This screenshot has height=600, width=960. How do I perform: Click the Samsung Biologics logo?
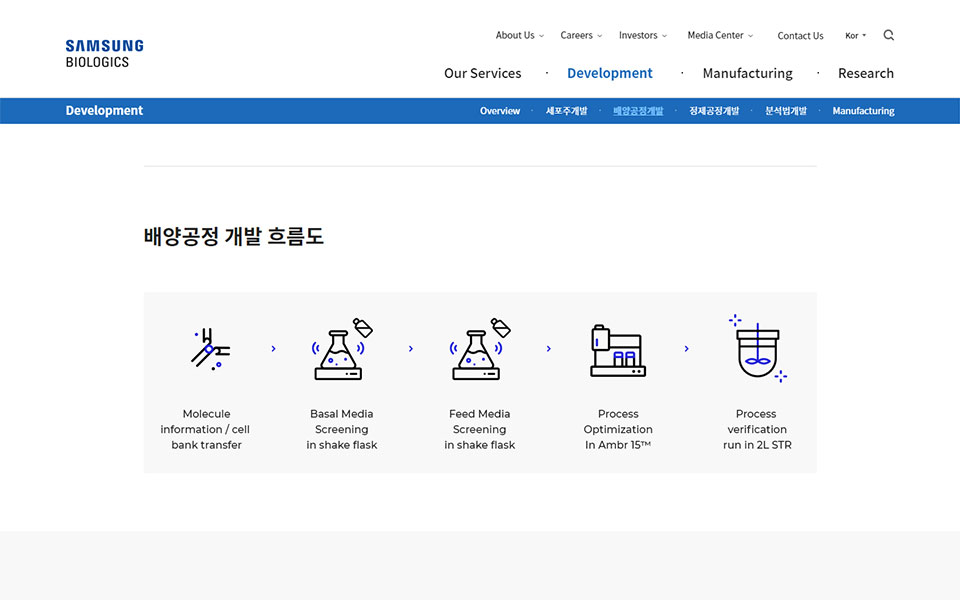click(104, 54)
